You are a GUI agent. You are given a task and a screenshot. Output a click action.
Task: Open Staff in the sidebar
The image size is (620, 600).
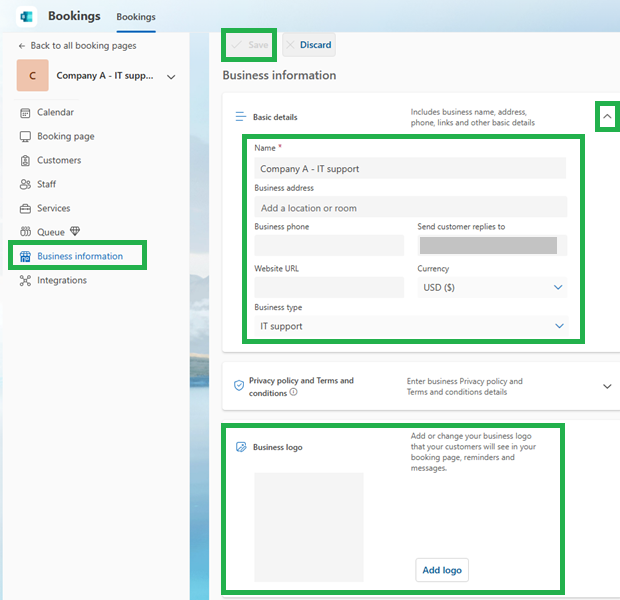coord(46,184)
